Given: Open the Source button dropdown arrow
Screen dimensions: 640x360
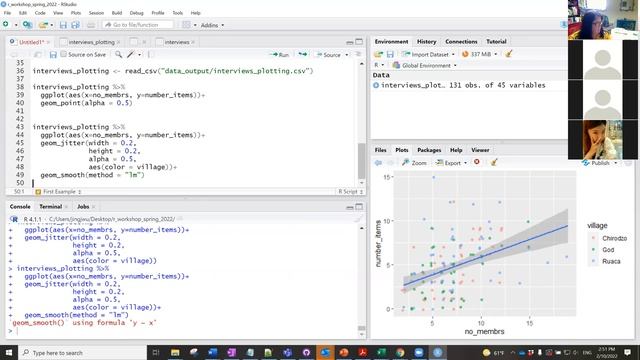Looking at the screenshot, I should pos(347,55).
